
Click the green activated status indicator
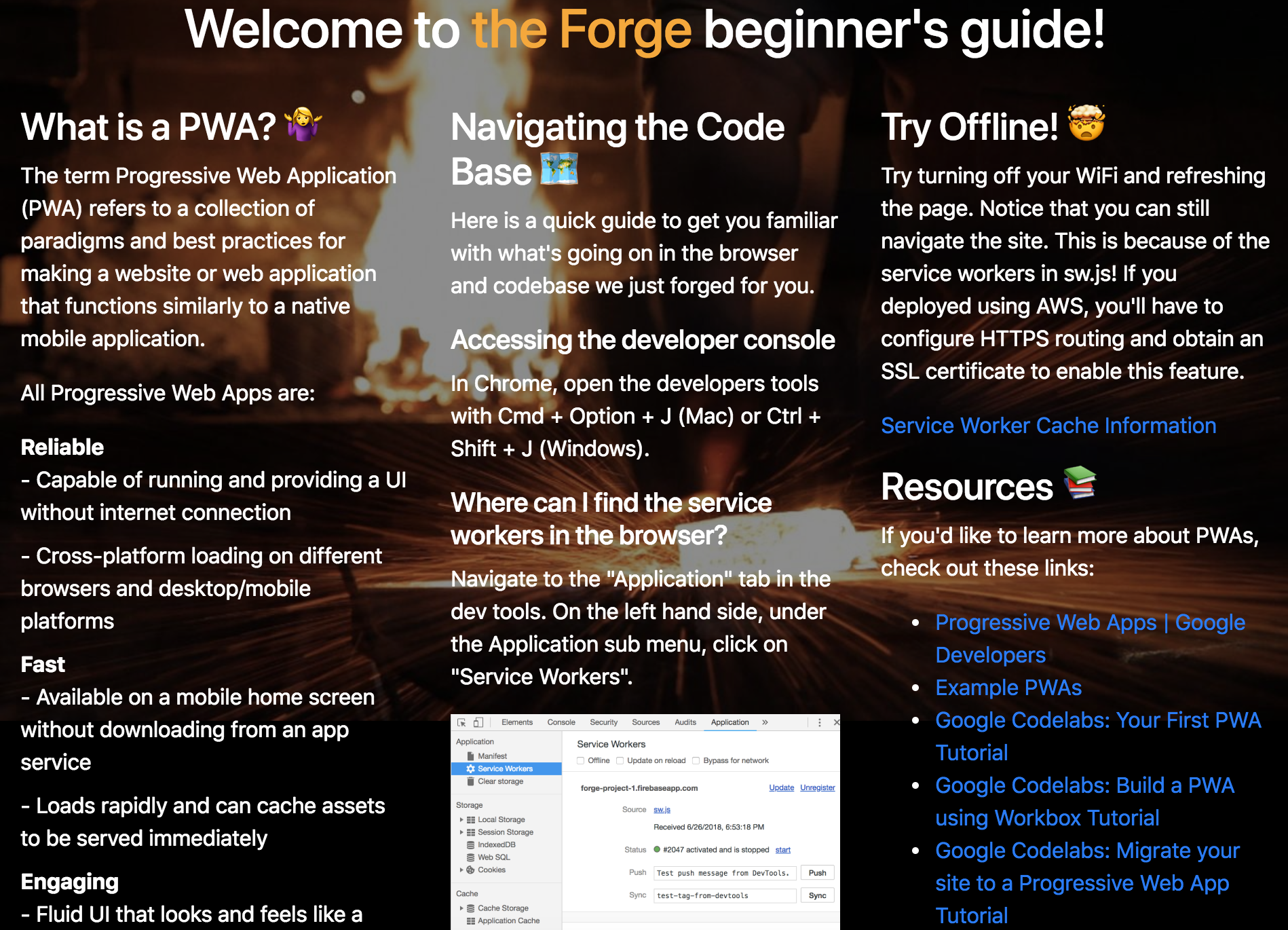click(656, 849)
